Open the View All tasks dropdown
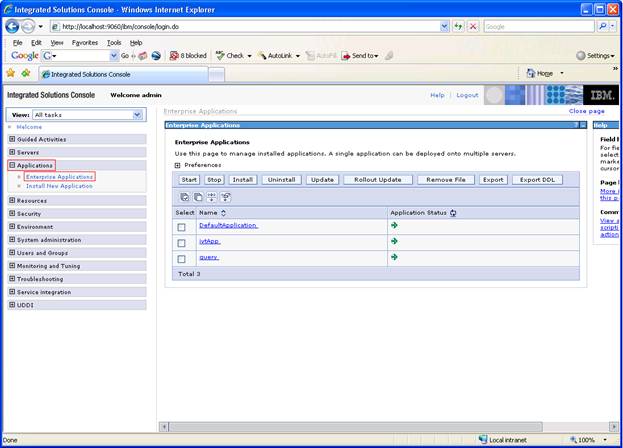The width and height of the screenshot is (623, 448). tap(137, 115)
